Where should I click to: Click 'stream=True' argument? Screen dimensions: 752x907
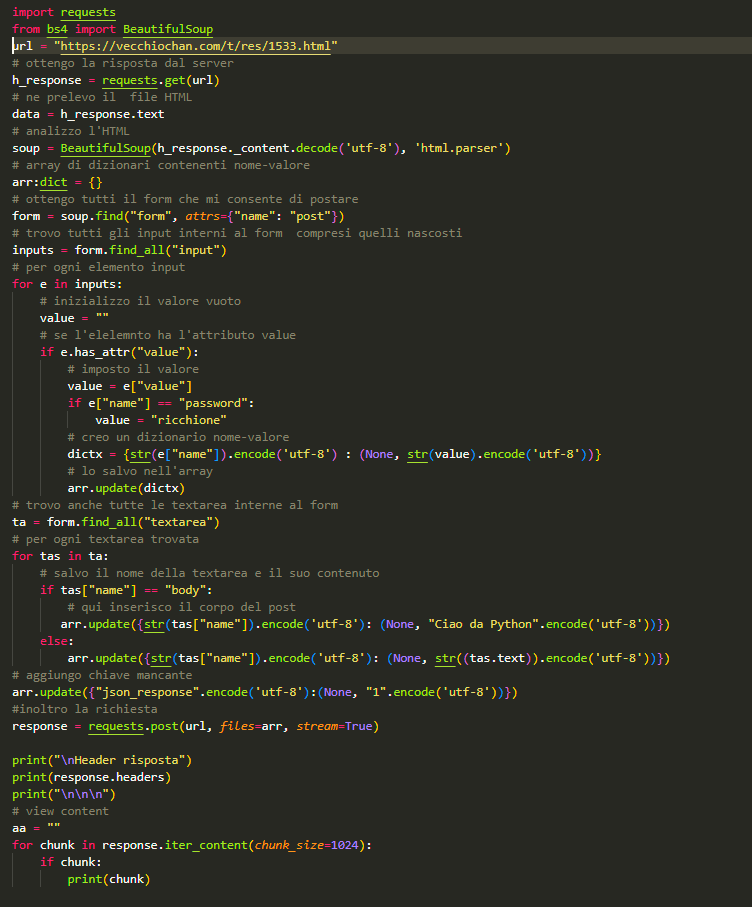pyautogui.click(x=334, y=727)
